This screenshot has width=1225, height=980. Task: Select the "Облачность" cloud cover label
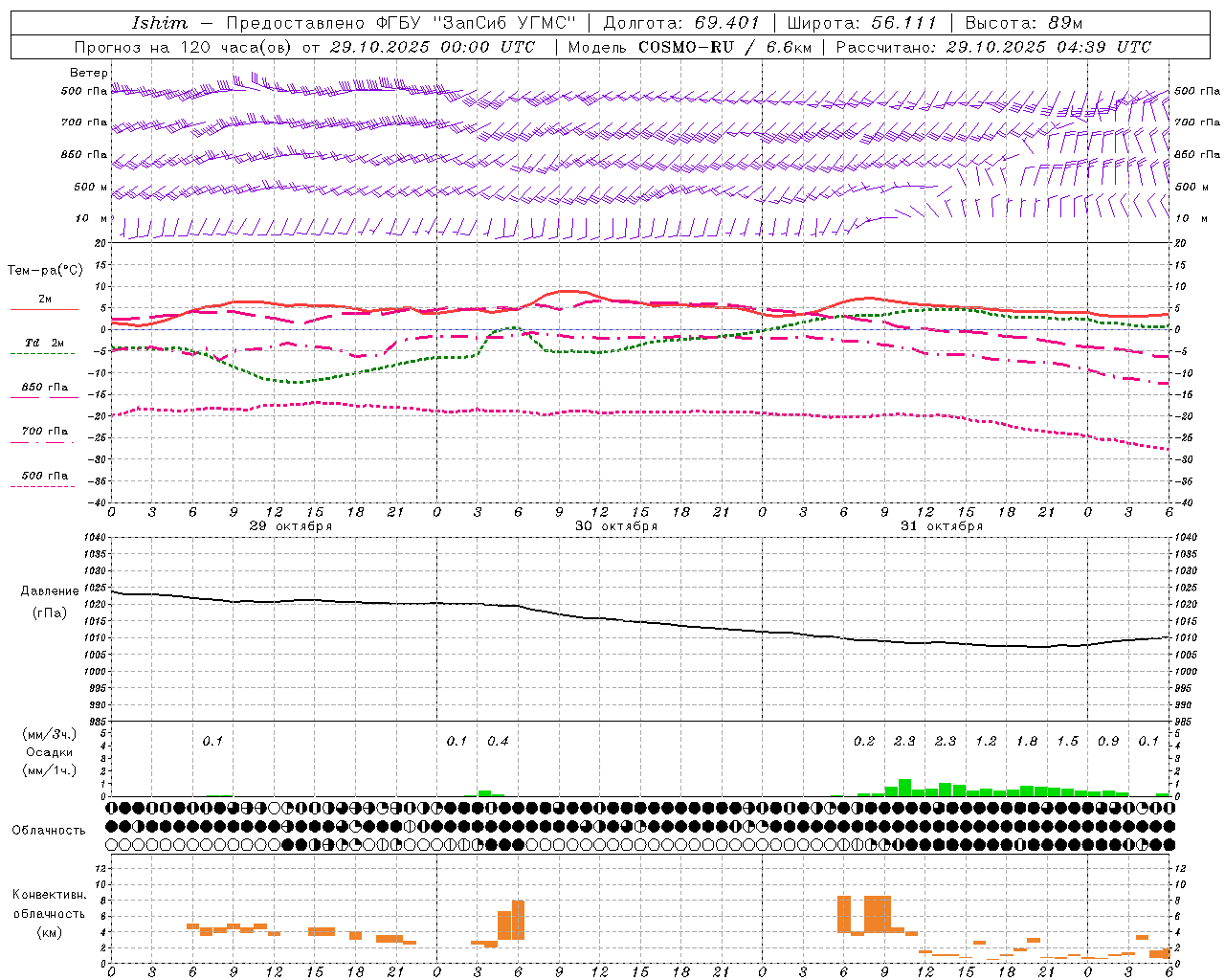(49, 830)
